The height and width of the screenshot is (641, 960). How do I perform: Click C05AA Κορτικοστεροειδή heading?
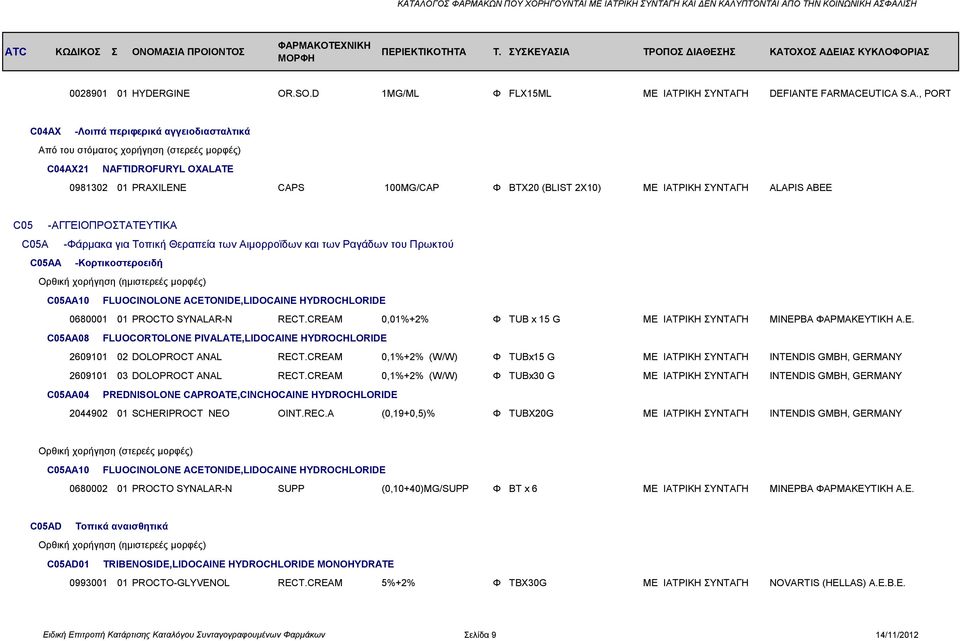coord(96,263)
